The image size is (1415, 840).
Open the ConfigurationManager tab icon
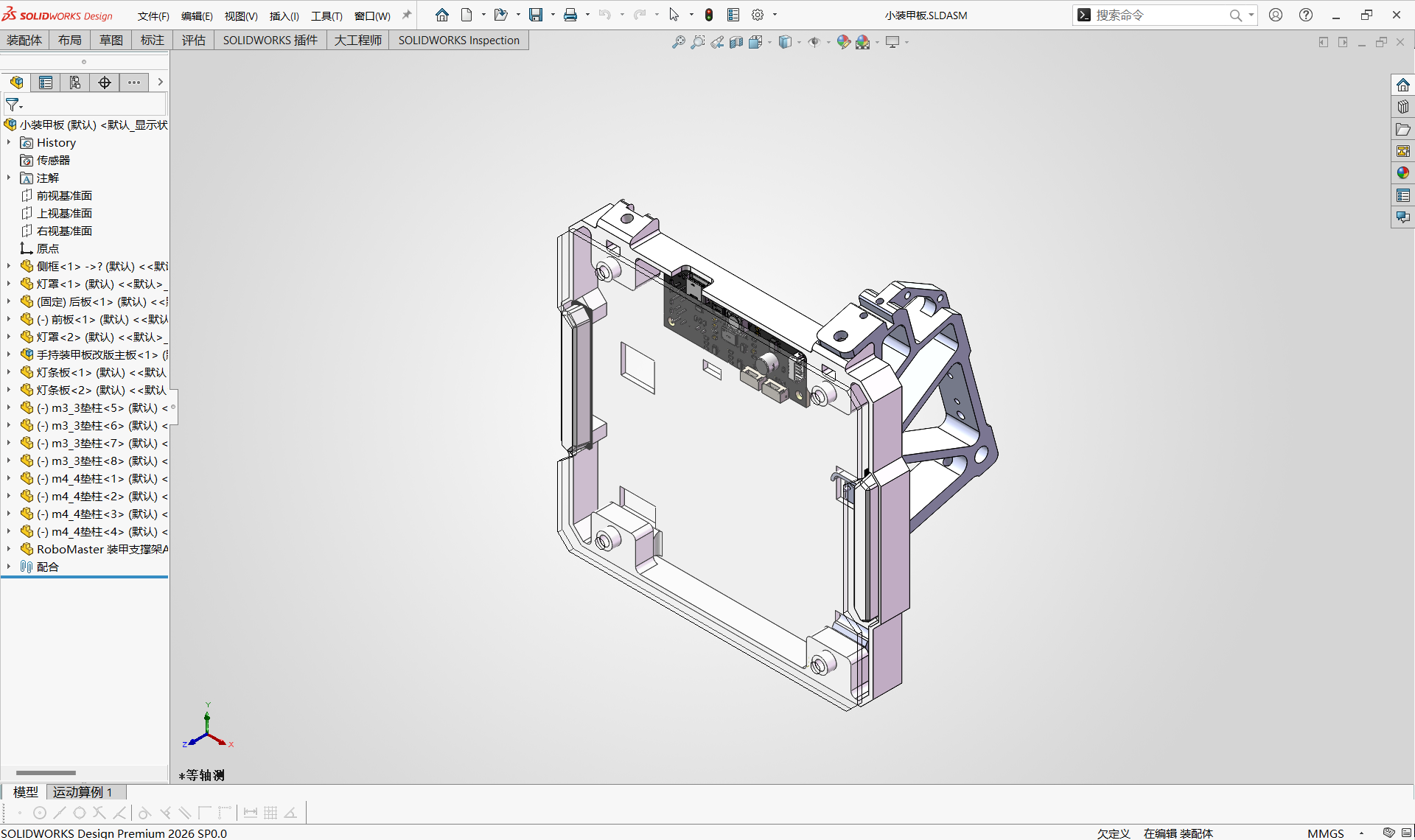click(75, 83)
